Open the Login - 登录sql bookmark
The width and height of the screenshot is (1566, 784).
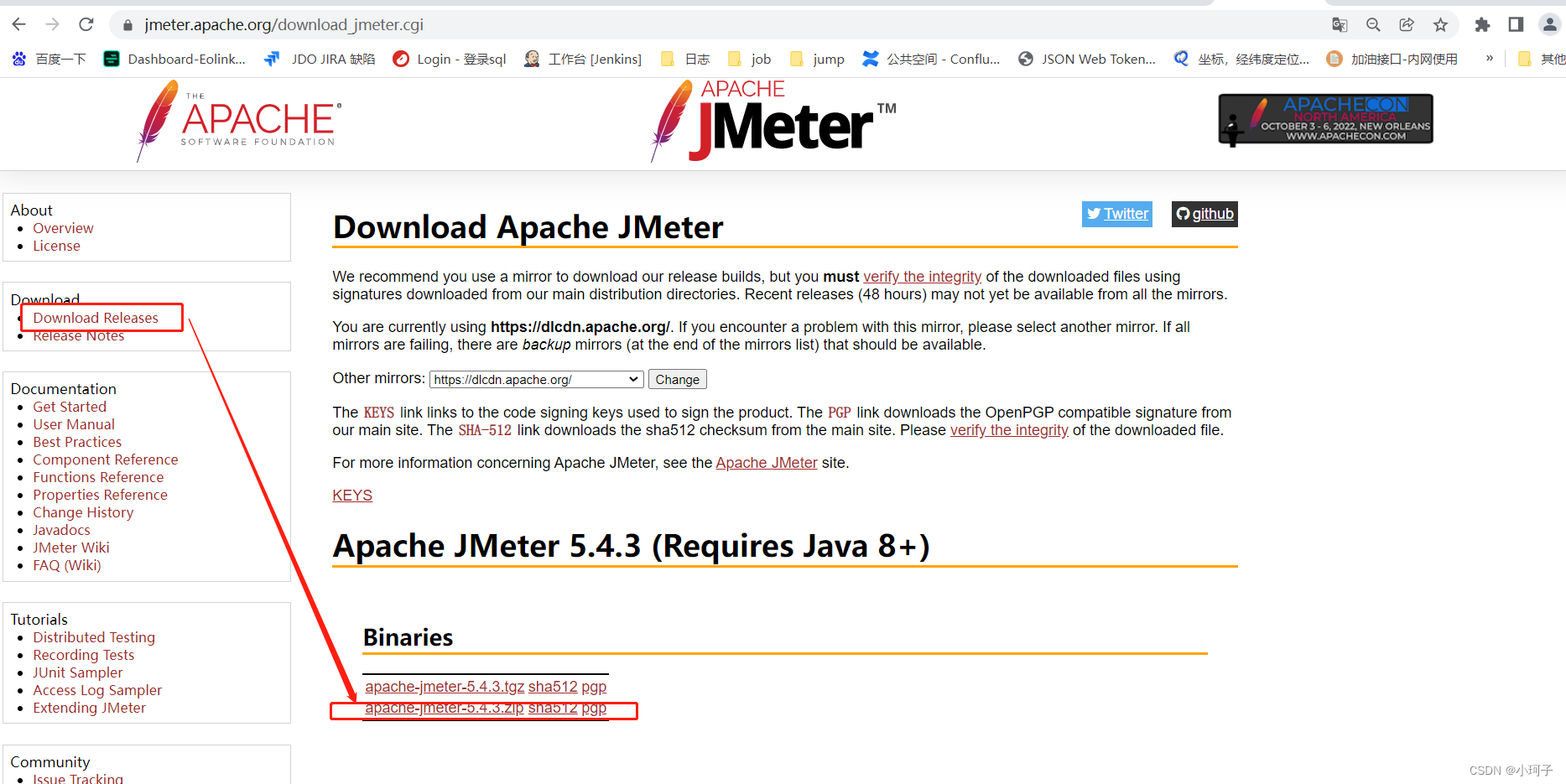click(450, 59)
